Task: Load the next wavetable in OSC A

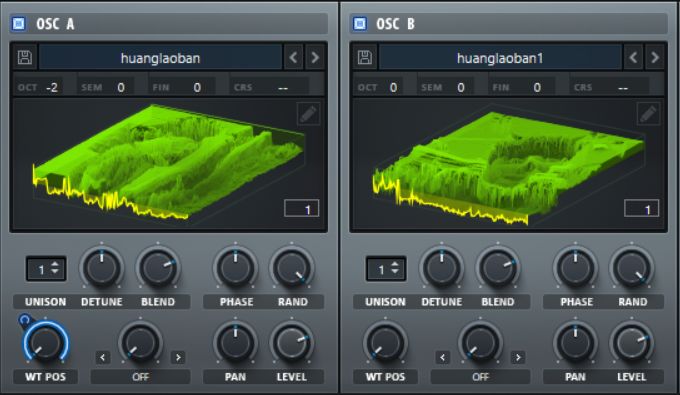Action: pyautogui.click(x=315, y=57)
